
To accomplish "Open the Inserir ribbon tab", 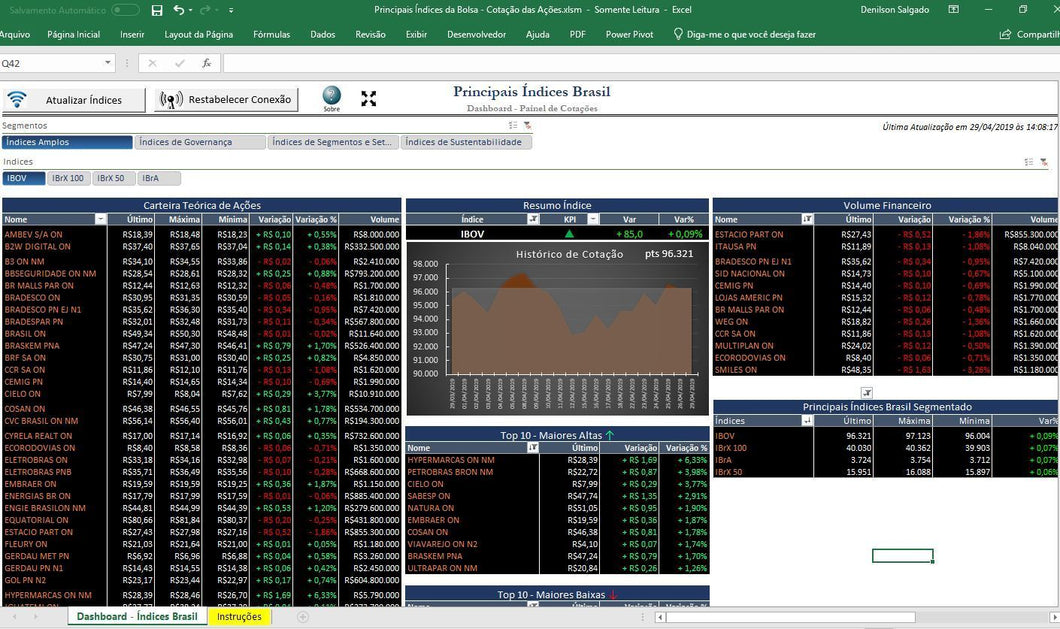I will 132,34.
